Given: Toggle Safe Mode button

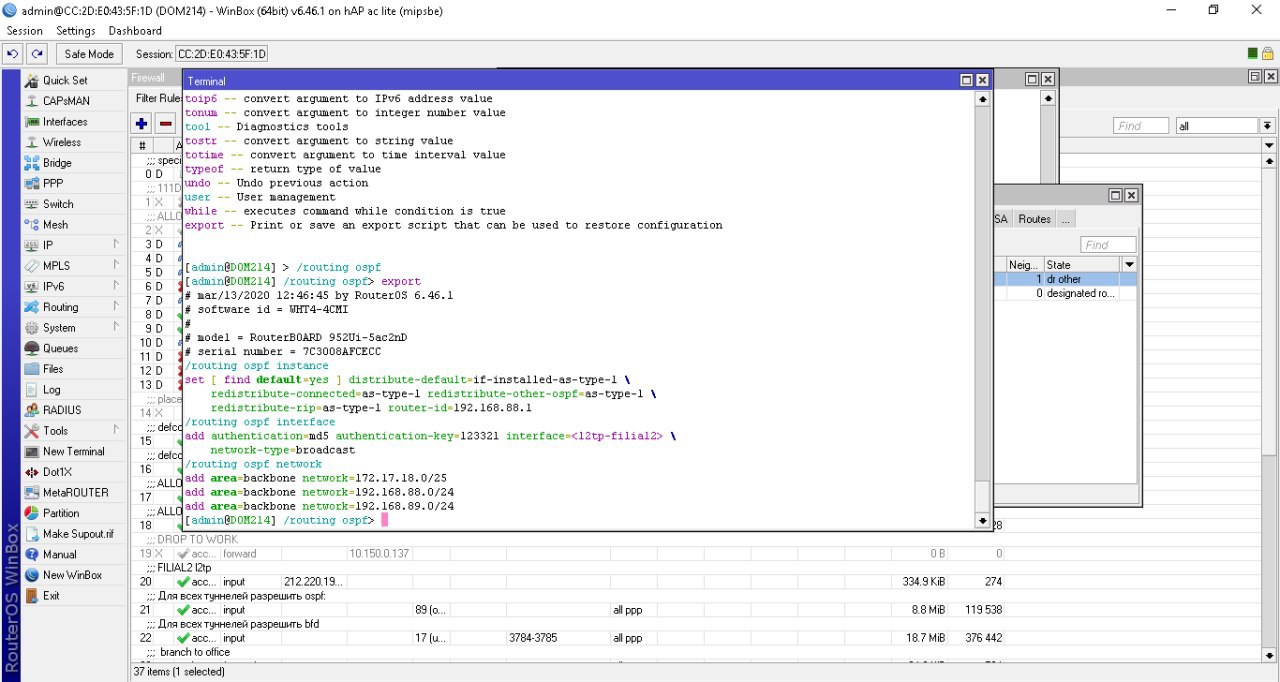Looking at the screenshot, I should tap(89, 54).
